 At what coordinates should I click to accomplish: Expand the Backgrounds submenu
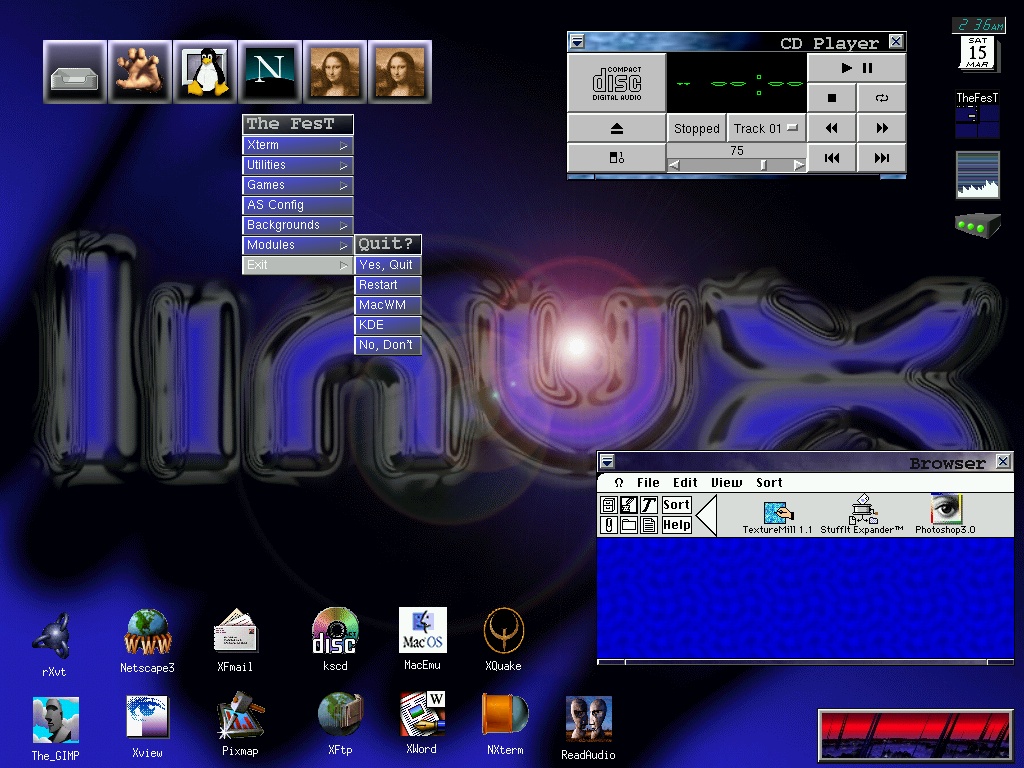[x=298, y=225]
